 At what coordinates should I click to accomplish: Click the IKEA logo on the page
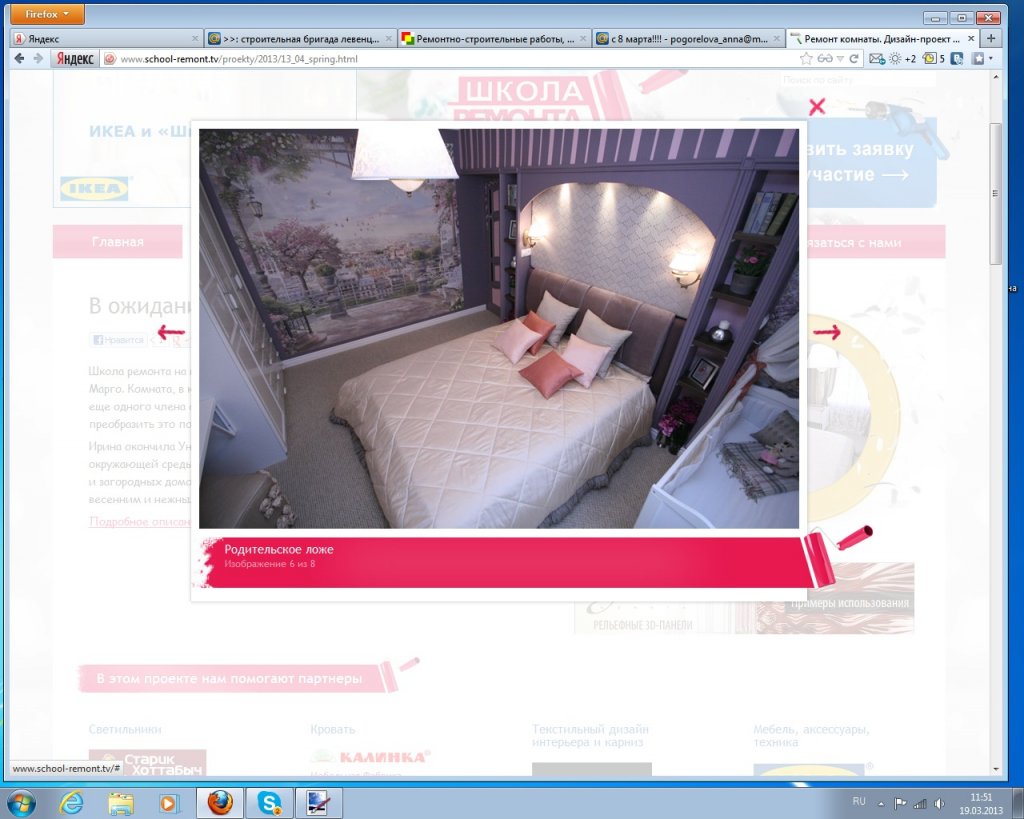(x=94, y=189)
